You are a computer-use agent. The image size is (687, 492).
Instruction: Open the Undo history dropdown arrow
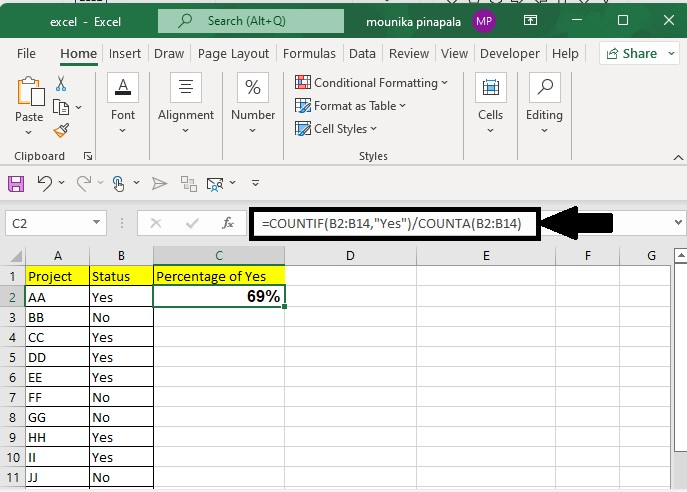tap(61, 183)
